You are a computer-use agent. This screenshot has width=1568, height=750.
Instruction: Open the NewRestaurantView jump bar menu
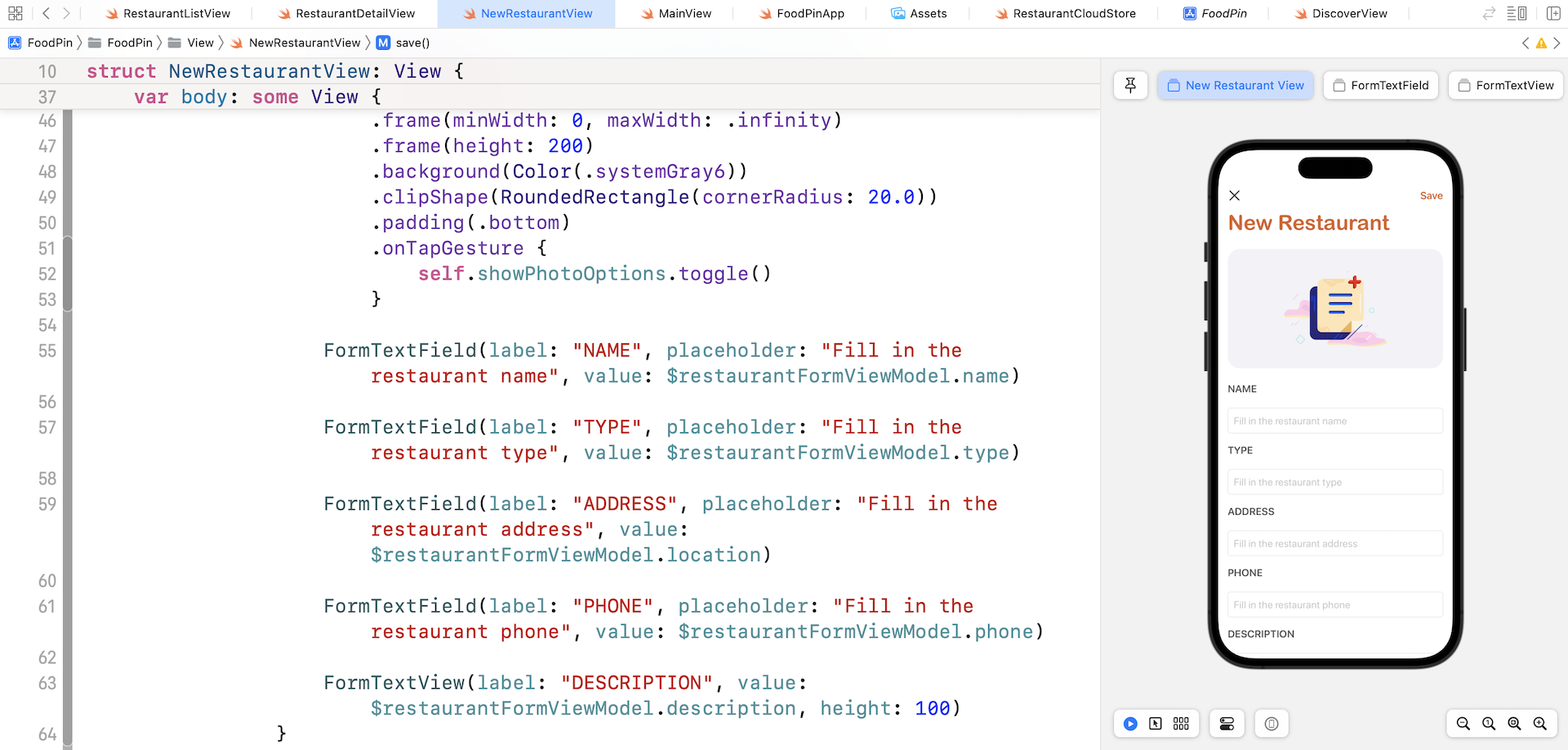pos(304,42)
